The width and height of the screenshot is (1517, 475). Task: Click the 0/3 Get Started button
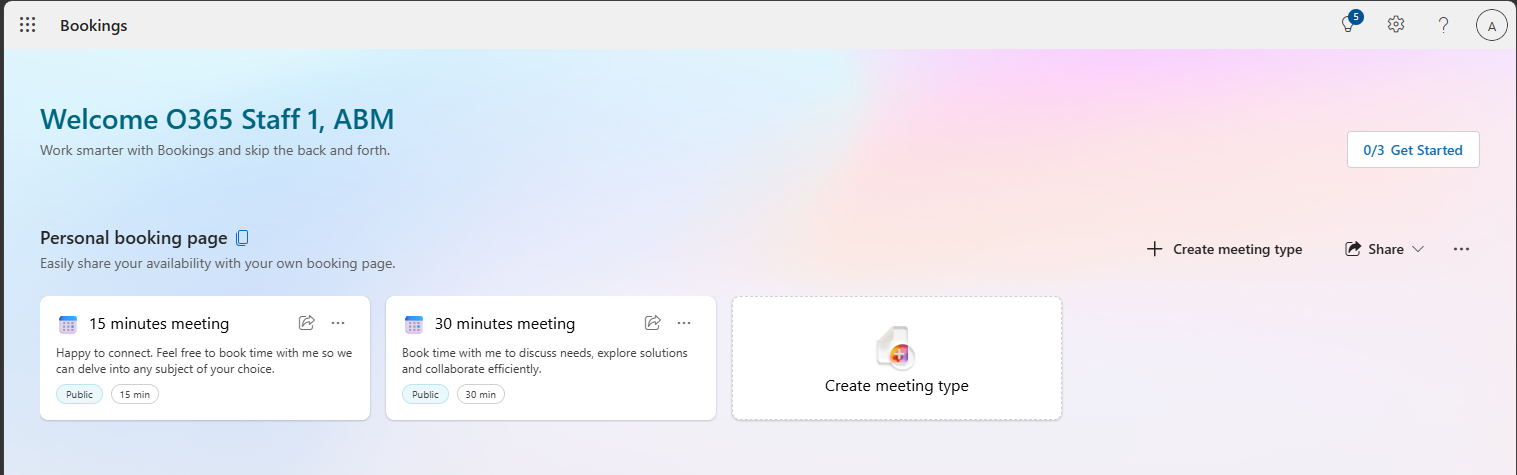(1413, 150)
